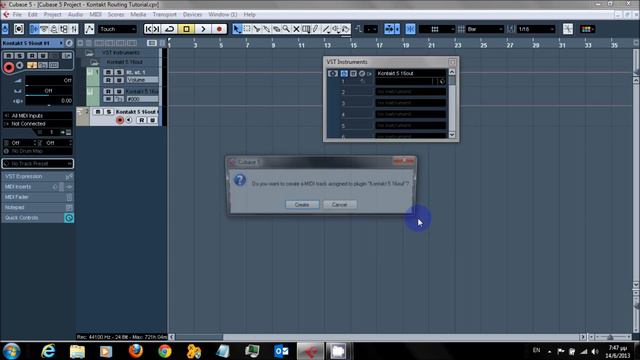Toggle the Show Inspector toolbar icon
Screen dimensions: 640x360
coord(34,29)
